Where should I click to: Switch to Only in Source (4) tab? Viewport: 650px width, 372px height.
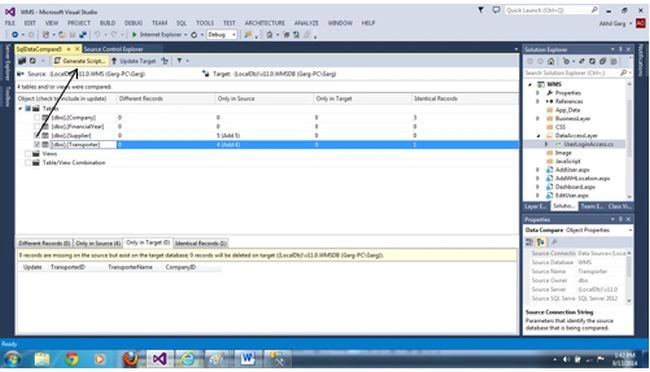(x=98, y=243)
